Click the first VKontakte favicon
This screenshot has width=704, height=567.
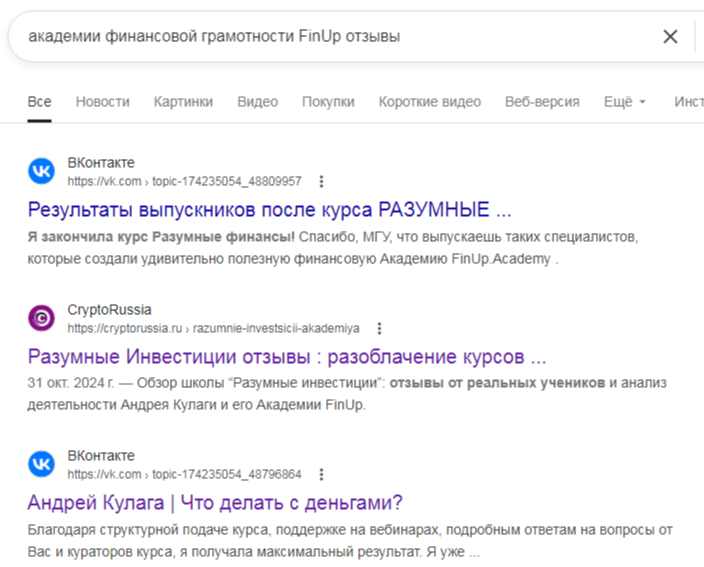point(42,172)
